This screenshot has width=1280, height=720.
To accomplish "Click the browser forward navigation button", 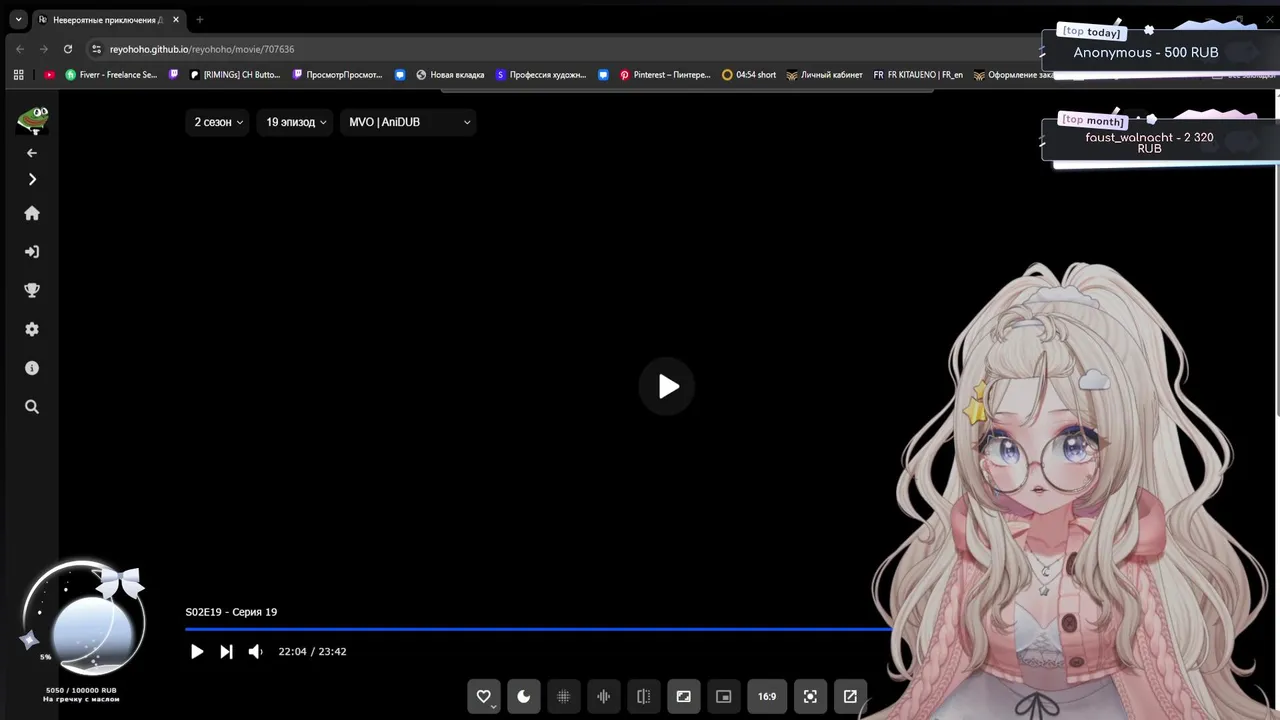I will point(44,49).
